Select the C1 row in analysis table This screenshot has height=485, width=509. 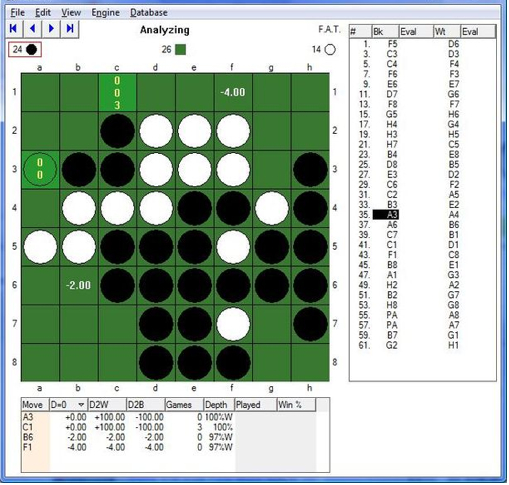tap(168, 427)
